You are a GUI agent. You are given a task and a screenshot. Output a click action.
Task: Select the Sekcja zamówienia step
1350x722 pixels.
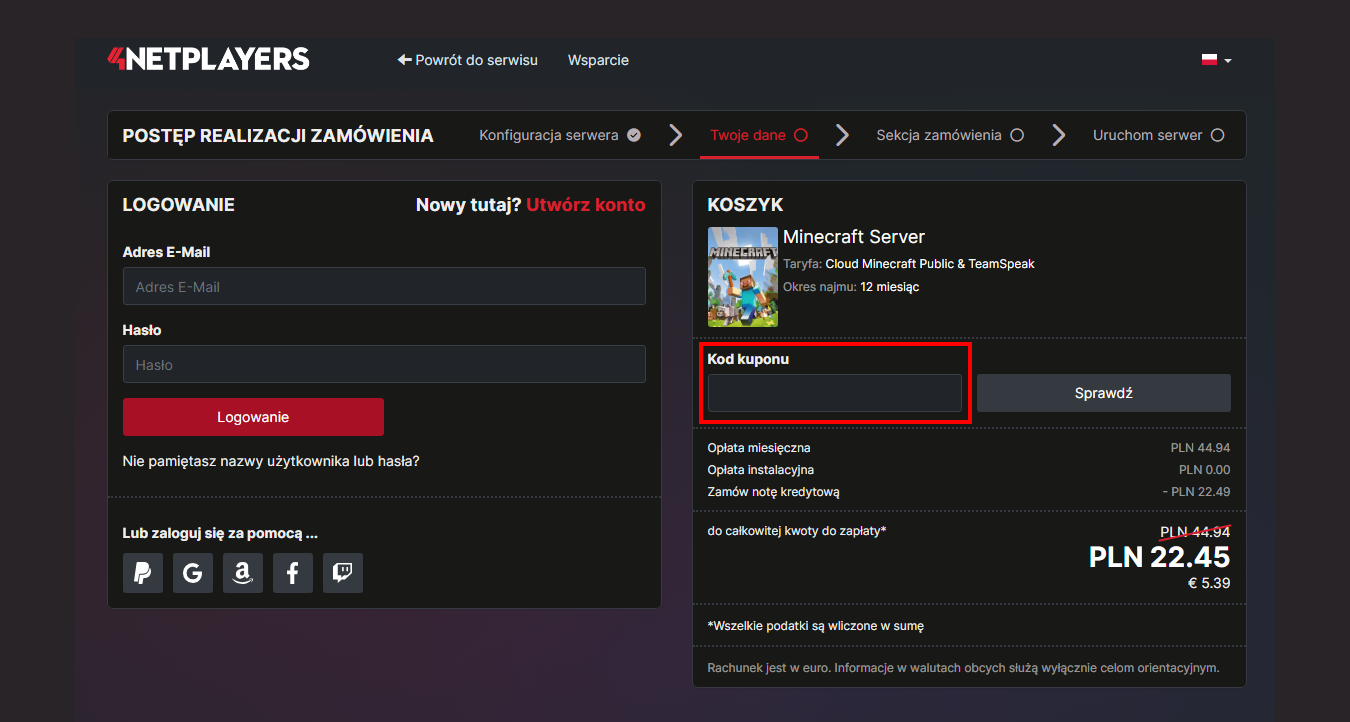(x=950, y=135)
